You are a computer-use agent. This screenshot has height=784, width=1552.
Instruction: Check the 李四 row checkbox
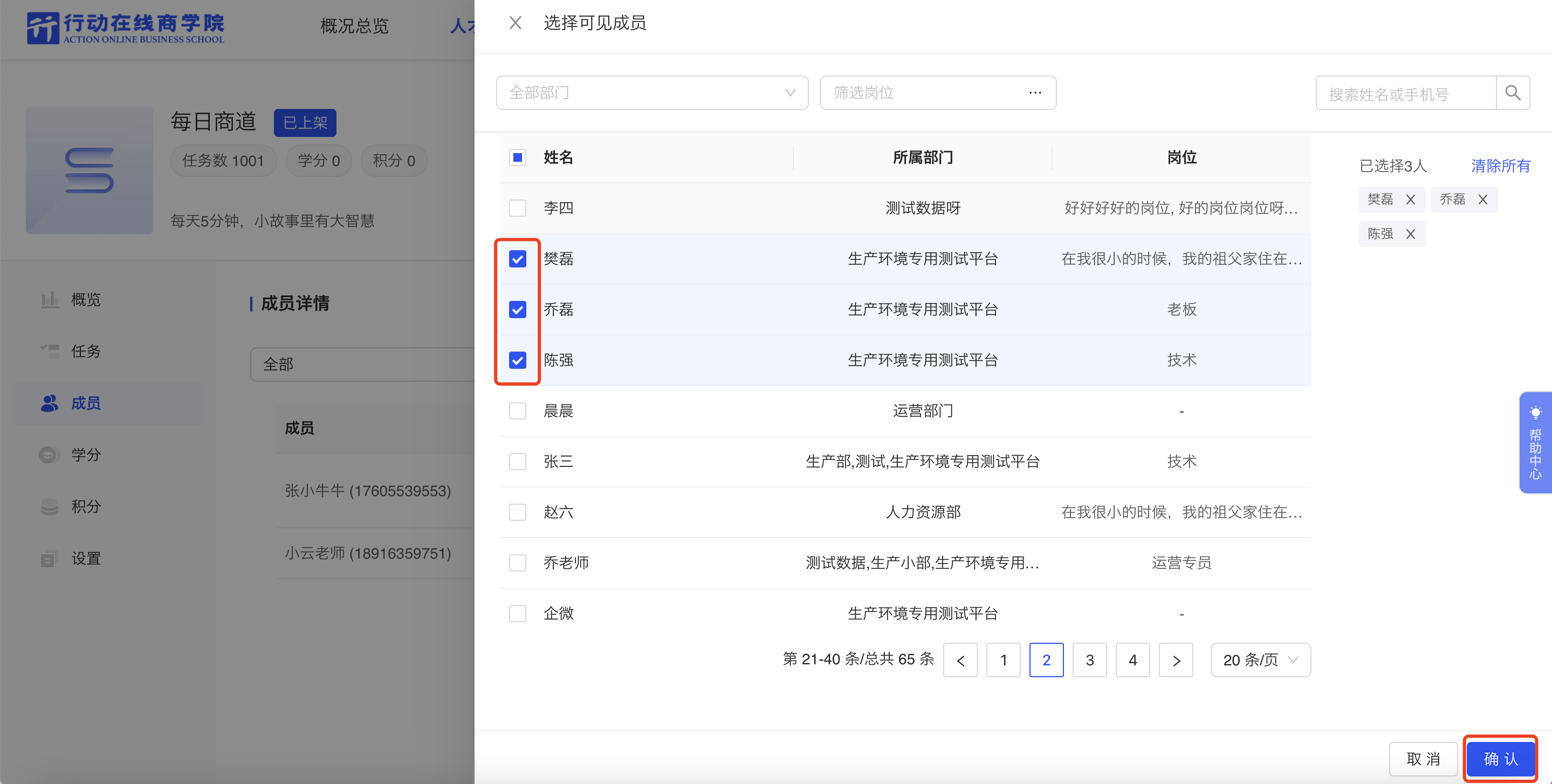click(x=518, y=208)
